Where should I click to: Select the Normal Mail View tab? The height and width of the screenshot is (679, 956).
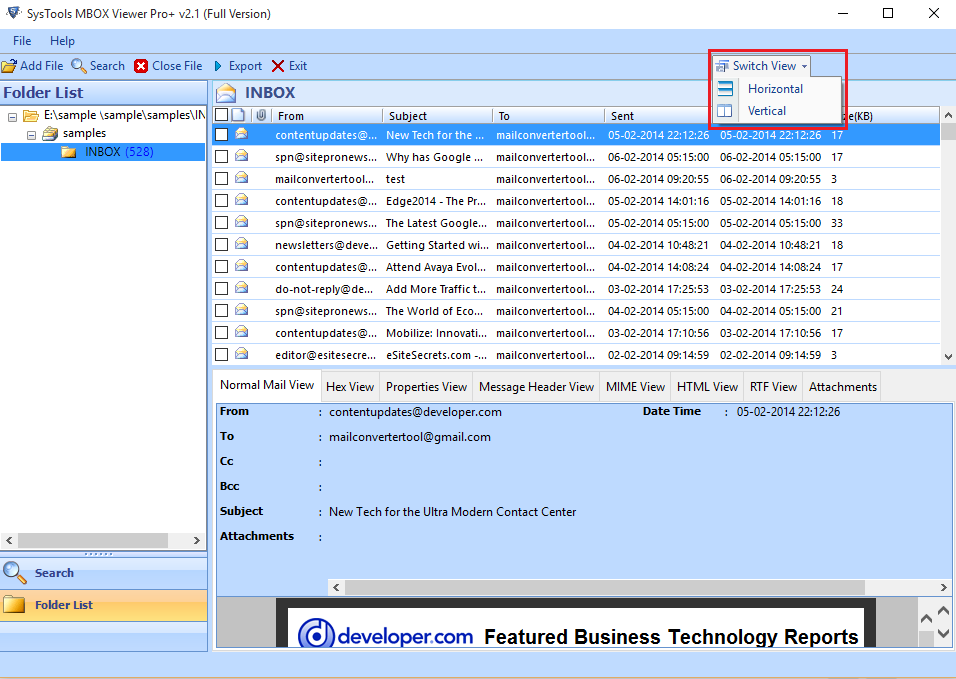267,385
